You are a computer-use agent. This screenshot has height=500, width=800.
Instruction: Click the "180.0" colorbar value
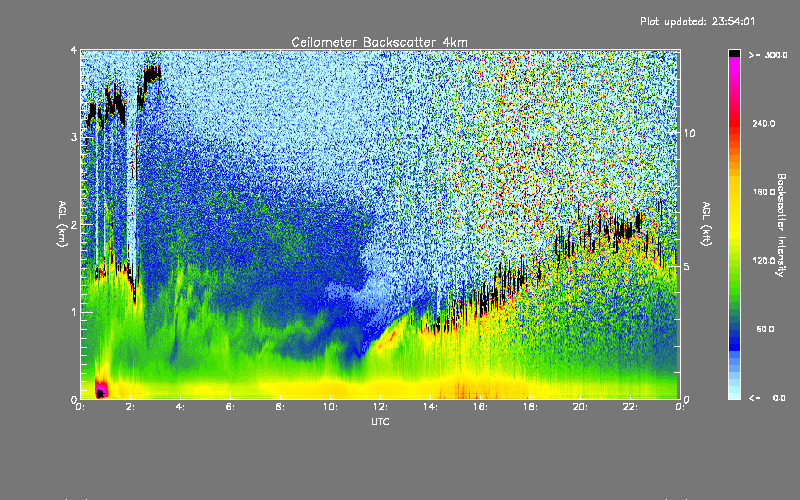coord(764,192)
